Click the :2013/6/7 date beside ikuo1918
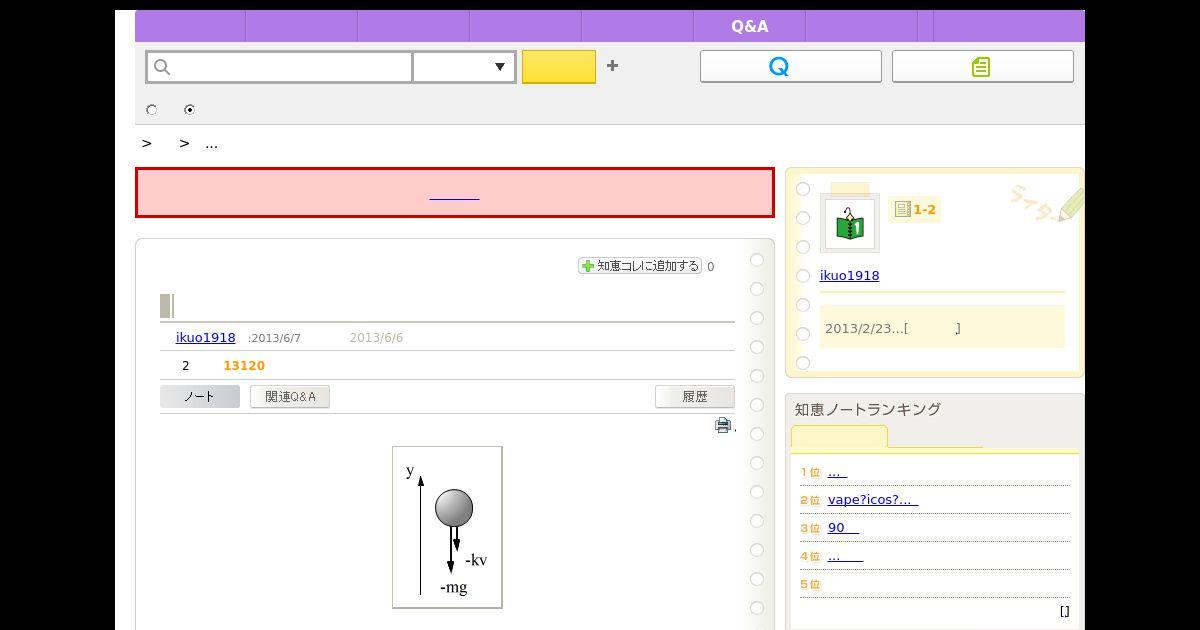The height and width of the screenshot is (630, 1200). pos(274,338)
